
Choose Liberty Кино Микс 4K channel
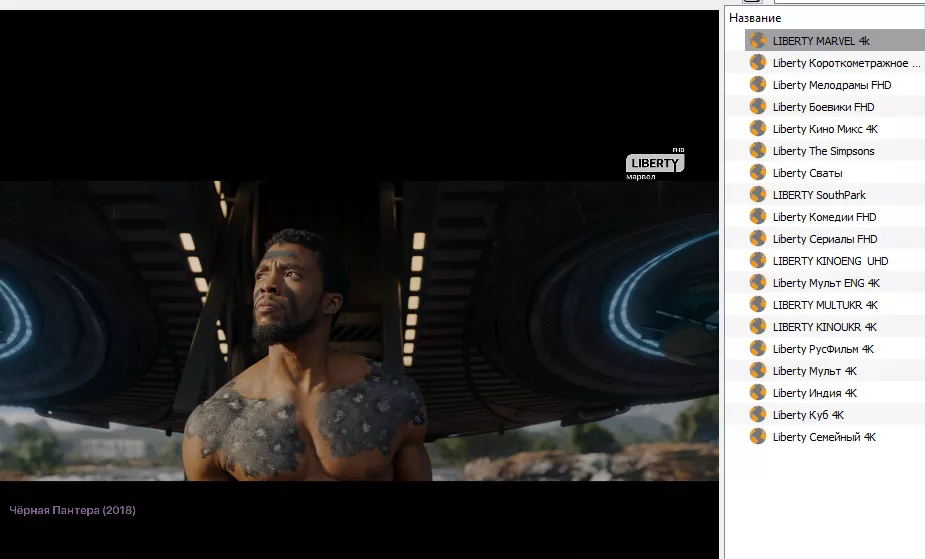tap(825, 129)
